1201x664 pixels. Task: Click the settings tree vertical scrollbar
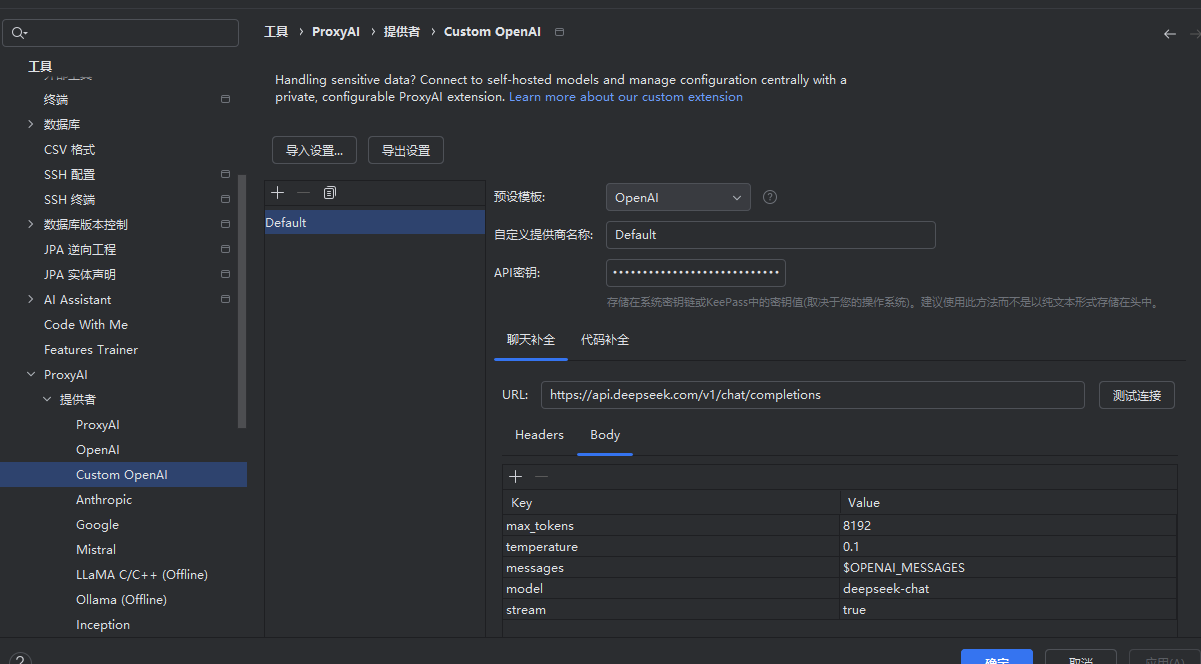coord(241,300)
